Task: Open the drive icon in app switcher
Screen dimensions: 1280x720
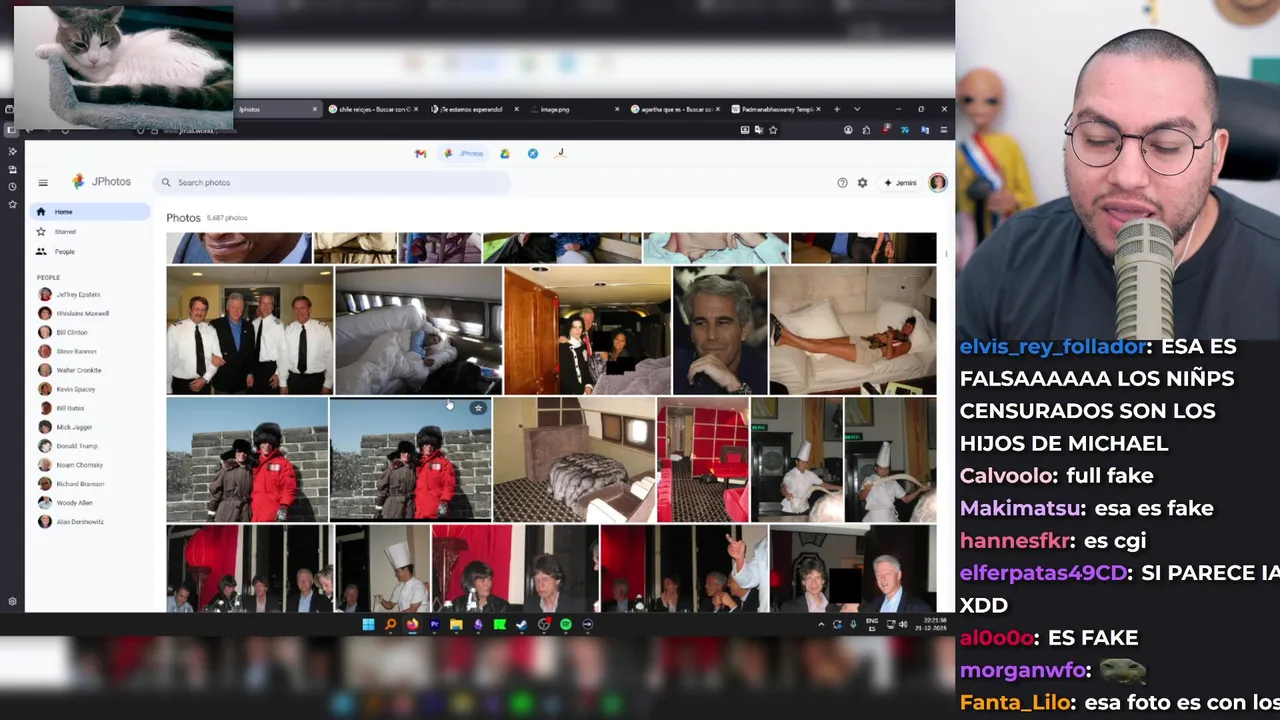Action: click(505, 153)
